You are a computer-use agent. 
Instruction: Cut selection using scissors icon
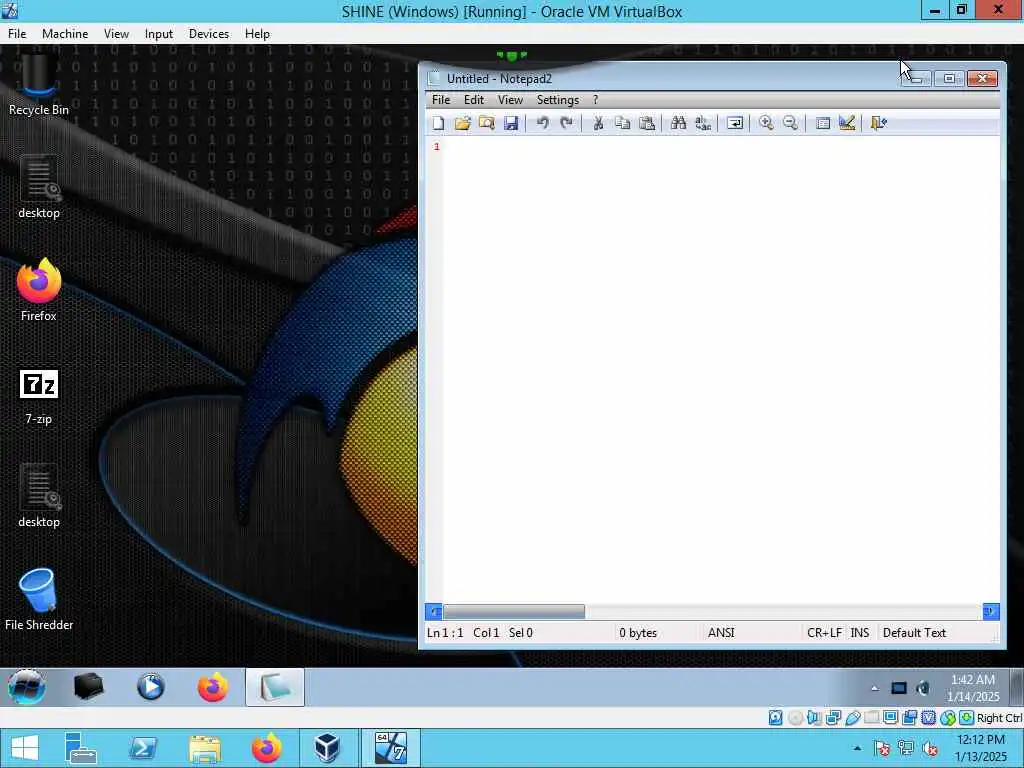coord(598,123)
